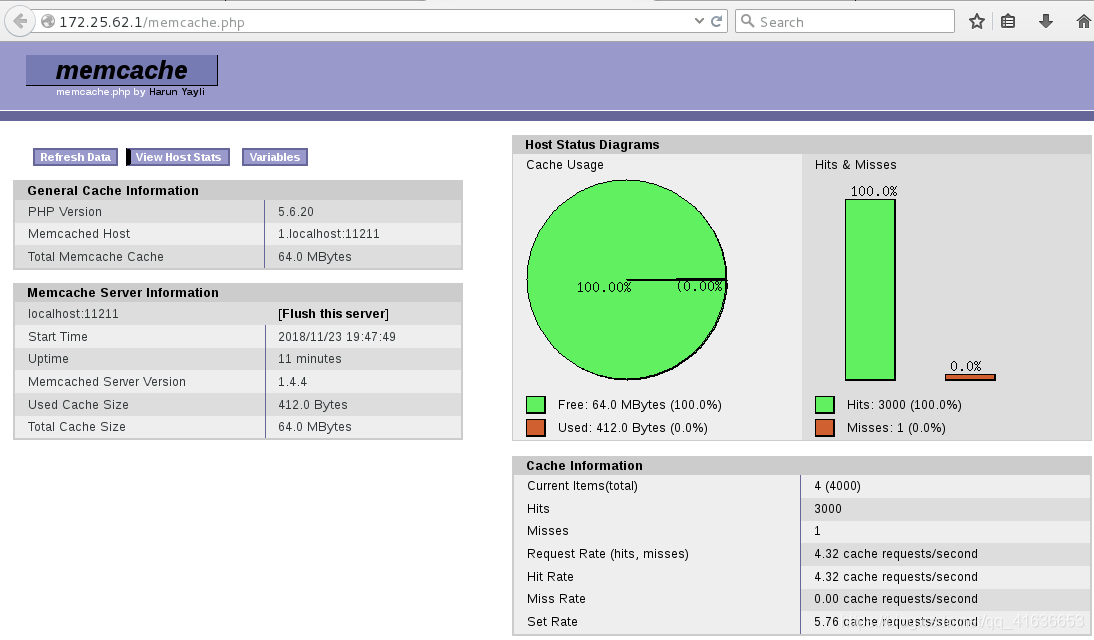This screenshot has width=1094, height=640.
Task: Select the Used Cache Size 412.0 Bytes
Action: [x=313, y=405]
